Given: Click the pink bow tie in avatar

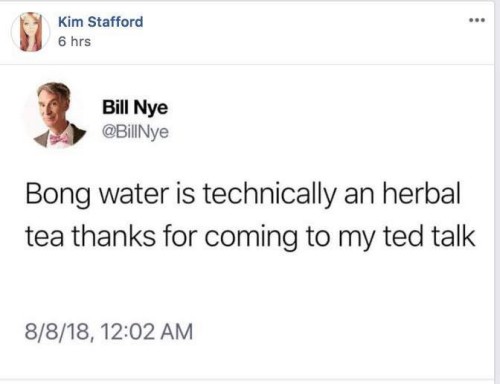Looking at the screenshot, I should 59,138.
